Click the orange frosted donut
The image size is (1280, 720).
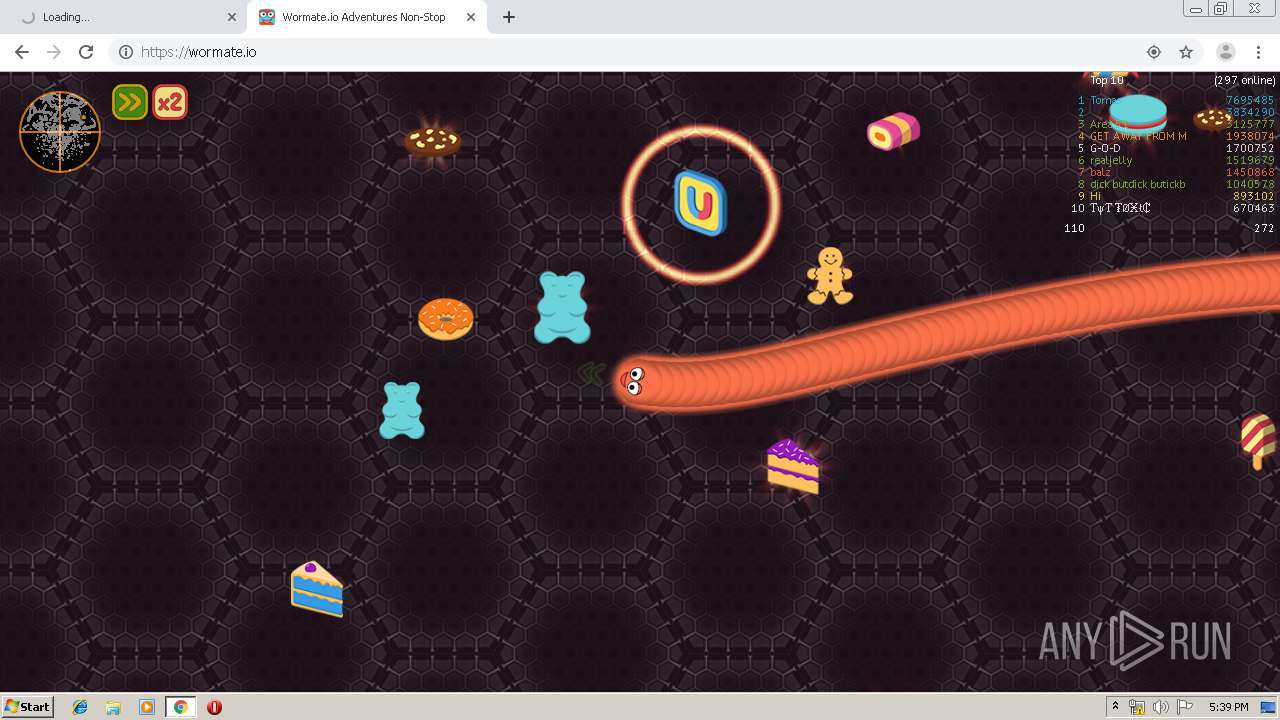446,320
